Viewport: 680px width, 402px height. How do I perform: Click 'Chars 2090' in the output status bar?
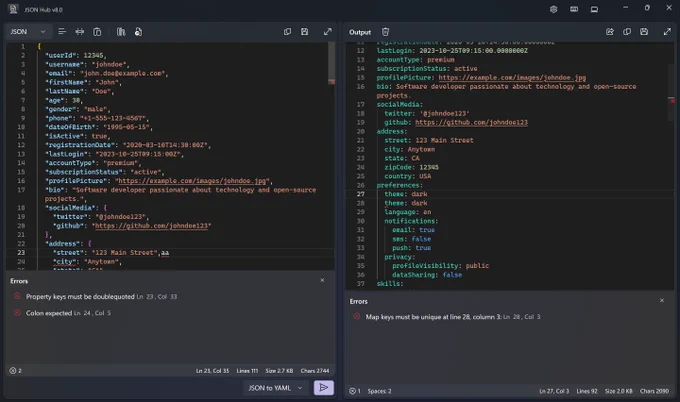(x=654, y=391)
